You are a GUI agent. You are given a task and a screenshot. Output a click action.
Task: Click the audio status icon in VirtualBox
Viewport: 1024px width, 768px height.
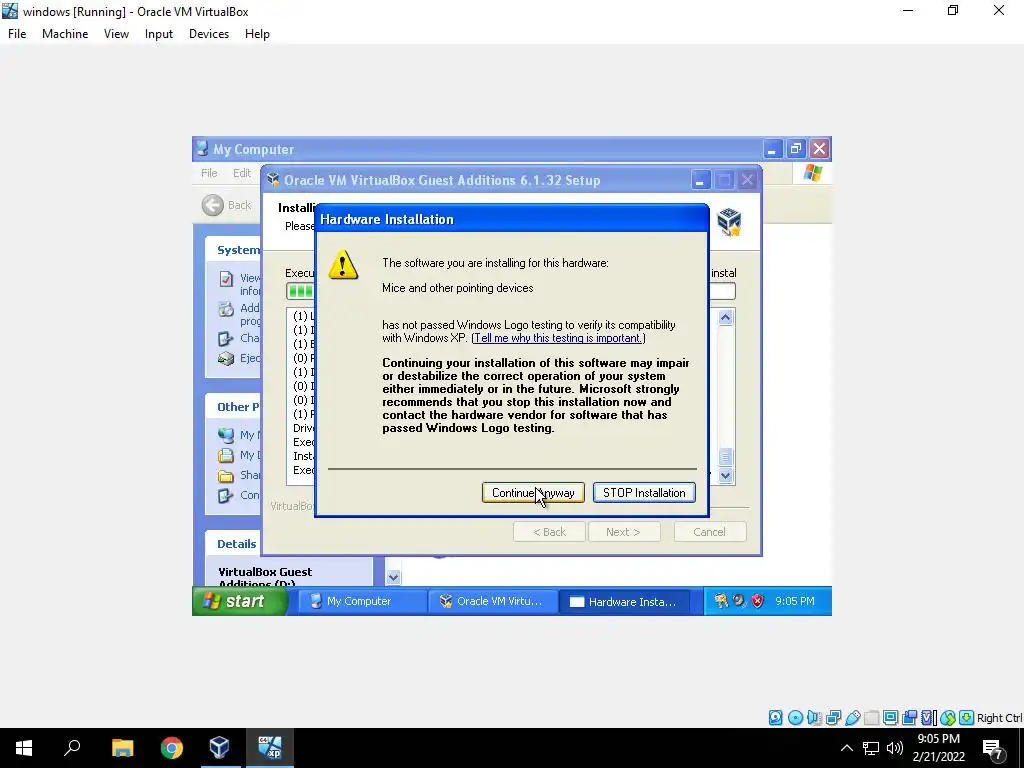[x=814, y=718]
